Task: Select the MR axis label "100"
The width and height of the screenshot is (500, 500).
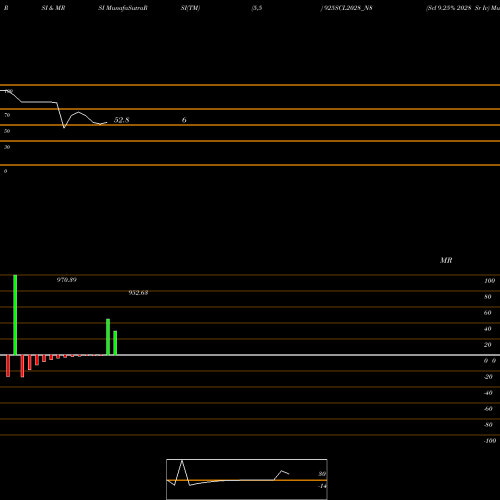Action: point(490,281)
